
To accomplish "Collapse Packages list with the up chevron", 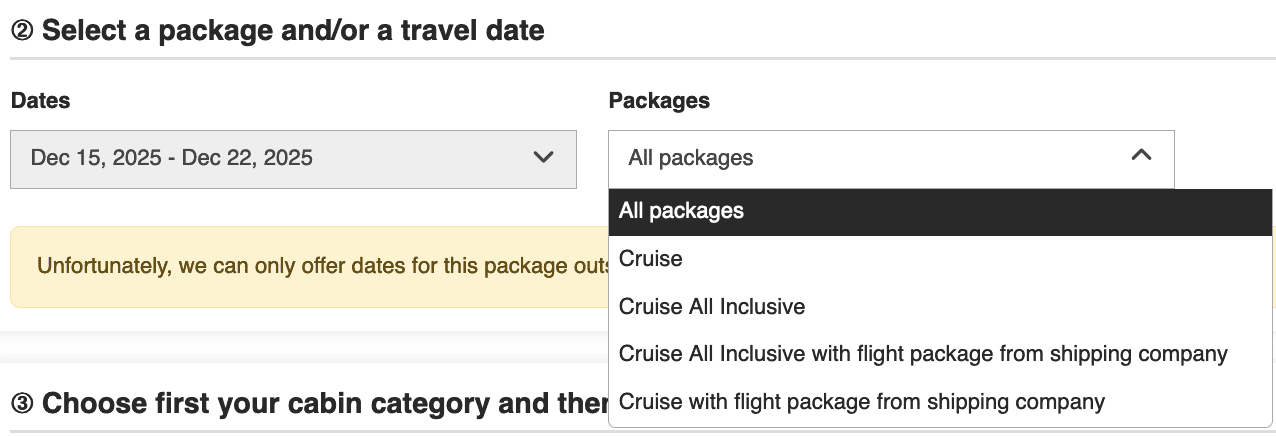I will (x=1141, y=156).
